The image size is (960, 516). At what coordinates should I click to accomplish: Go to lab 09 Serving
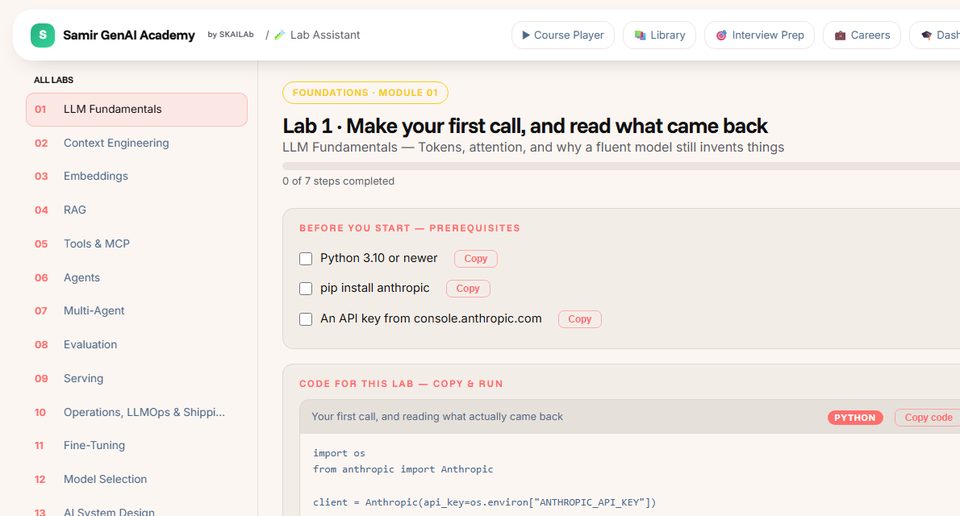pos(137,378)
